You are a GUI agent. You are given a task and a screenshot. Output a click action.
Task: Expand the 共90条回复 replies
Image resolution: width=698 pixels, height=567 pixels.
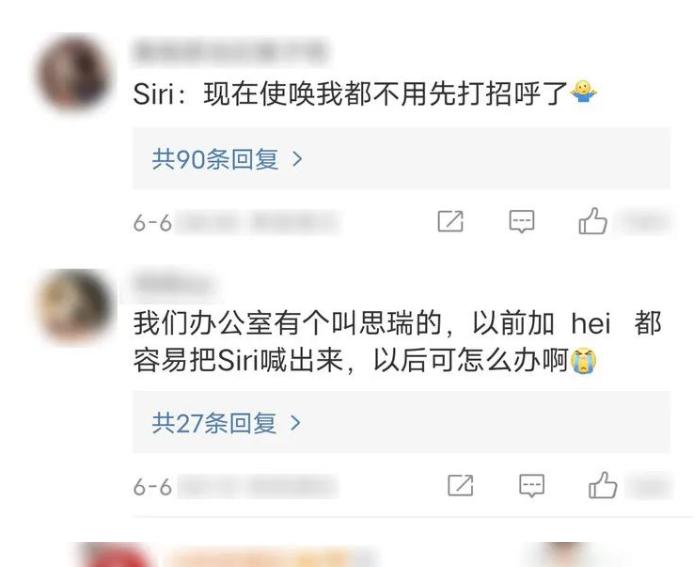(402, 158)
